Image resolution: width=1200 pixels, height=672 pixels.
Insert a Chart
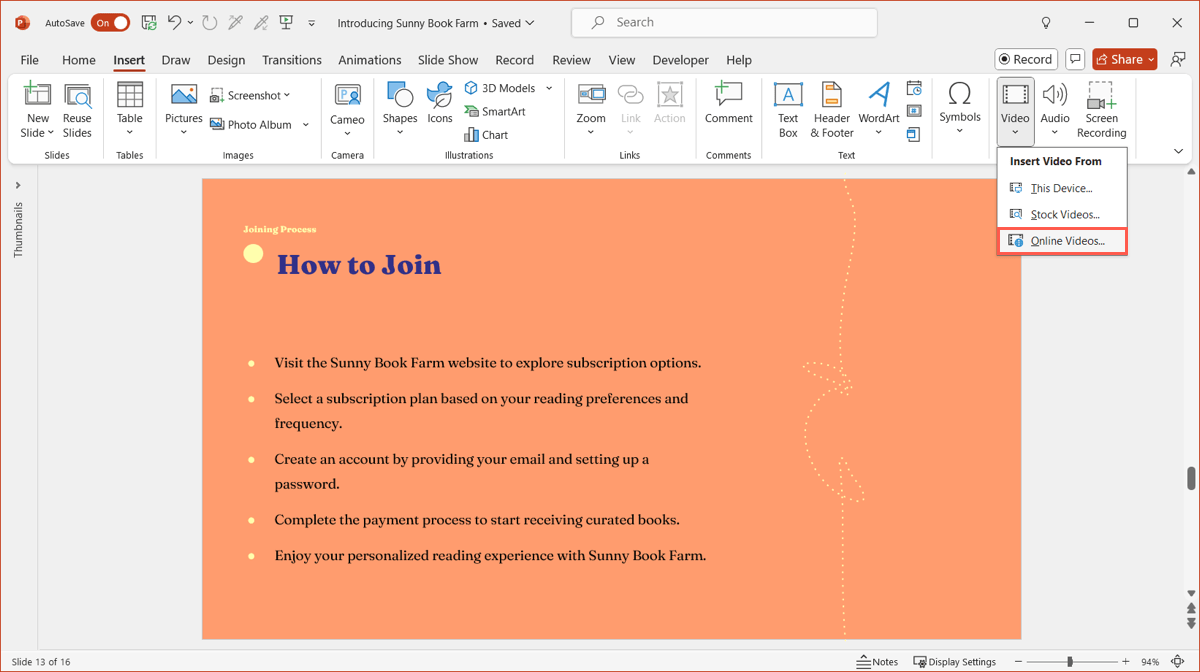pos(486,134)
